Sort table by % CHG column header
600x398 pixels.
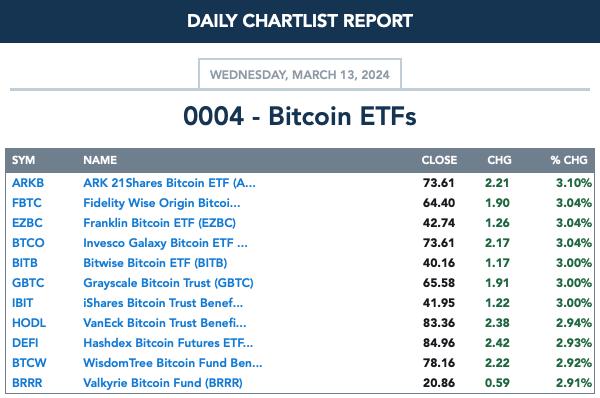coord(569,160)
